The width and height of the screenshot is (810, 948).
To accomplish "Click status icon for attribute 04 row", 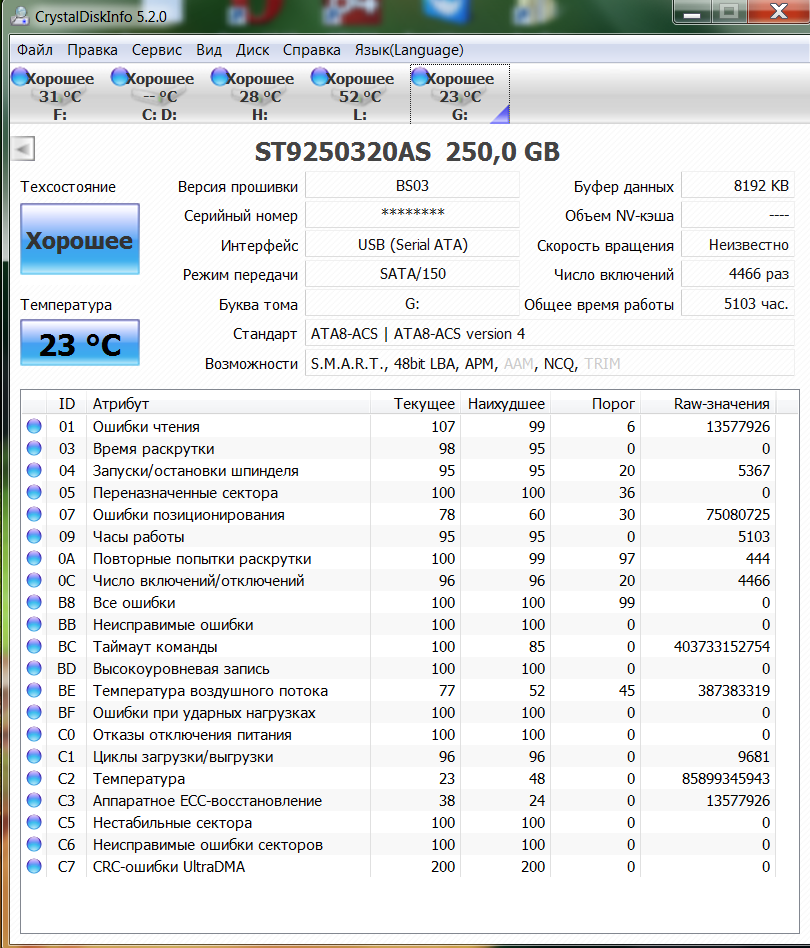I will coord(34,470).
